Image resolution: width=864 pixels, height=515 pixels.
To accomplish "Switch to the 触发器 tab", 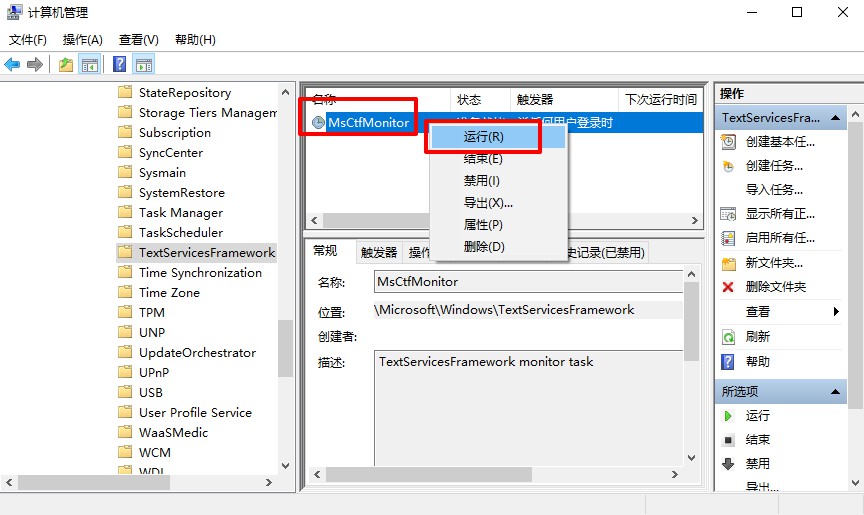I will point(379,252).
